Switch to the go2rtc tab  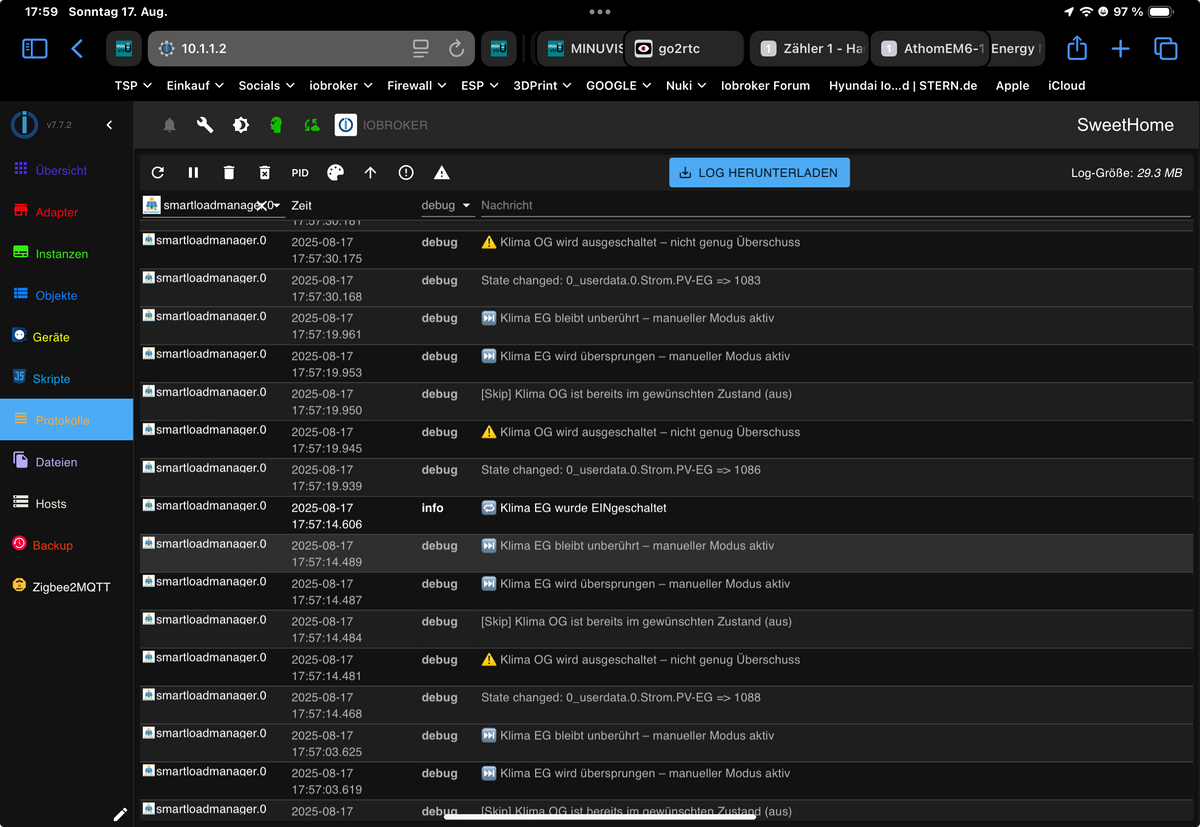click(684, 48)
